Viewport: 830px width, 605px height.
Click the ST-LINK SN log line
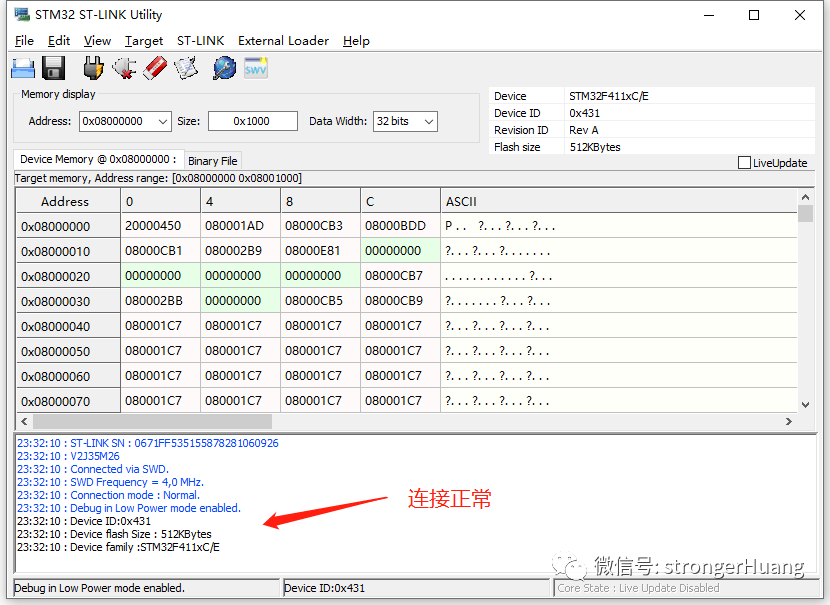[148, 443]
